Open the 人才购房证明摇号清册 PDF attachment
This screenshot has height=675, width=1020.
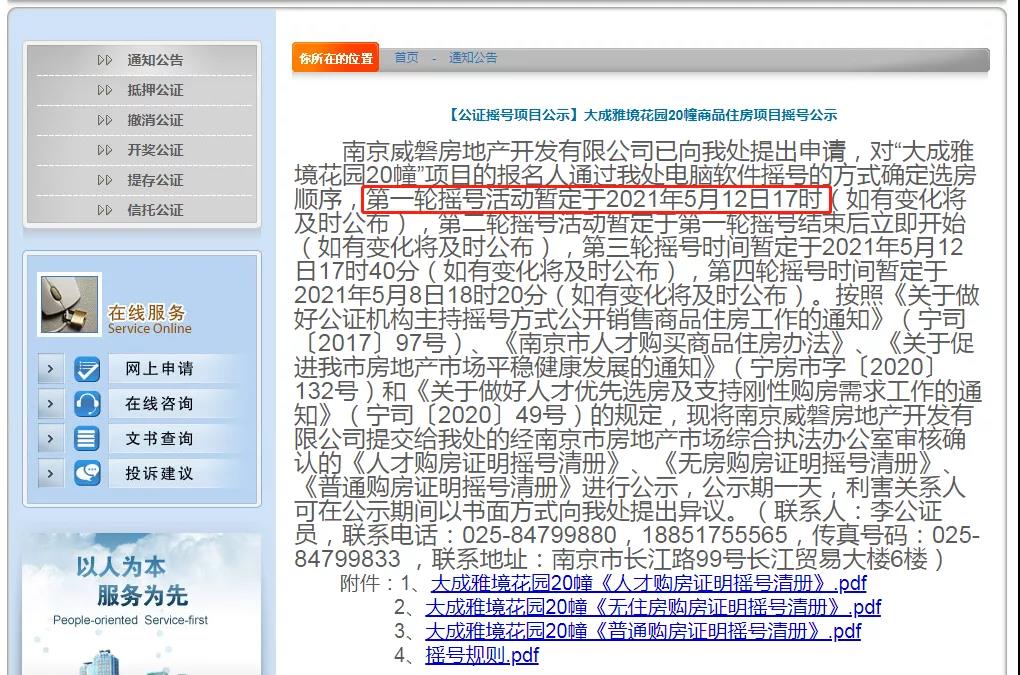[x=648, y=583]
